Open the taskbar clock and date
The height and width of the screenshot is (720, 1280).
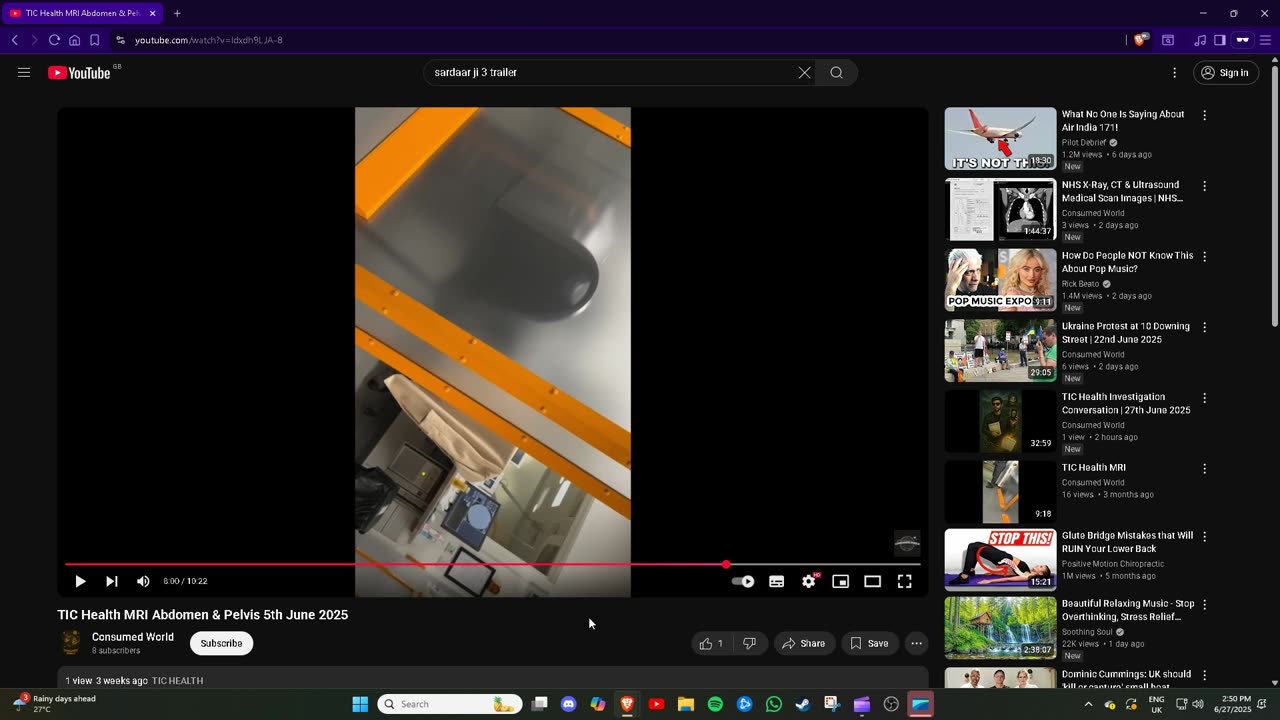click(x=1235, y=704)
